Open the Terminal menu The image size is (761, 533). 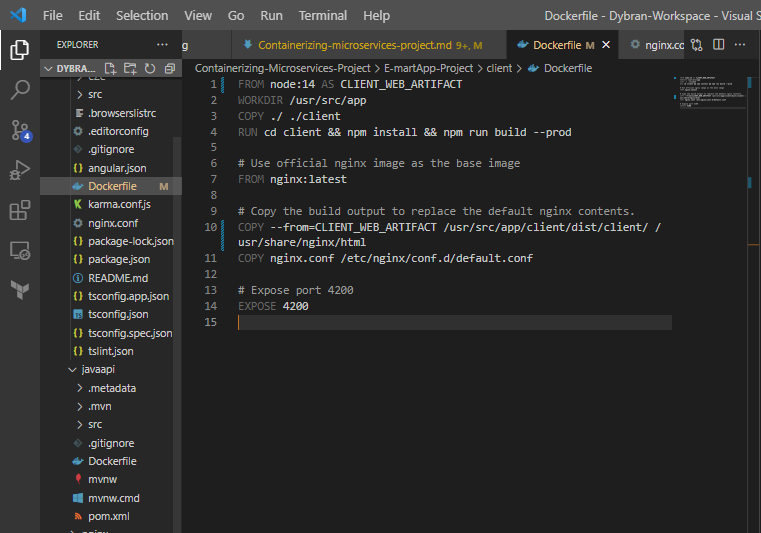pos(322,15)
